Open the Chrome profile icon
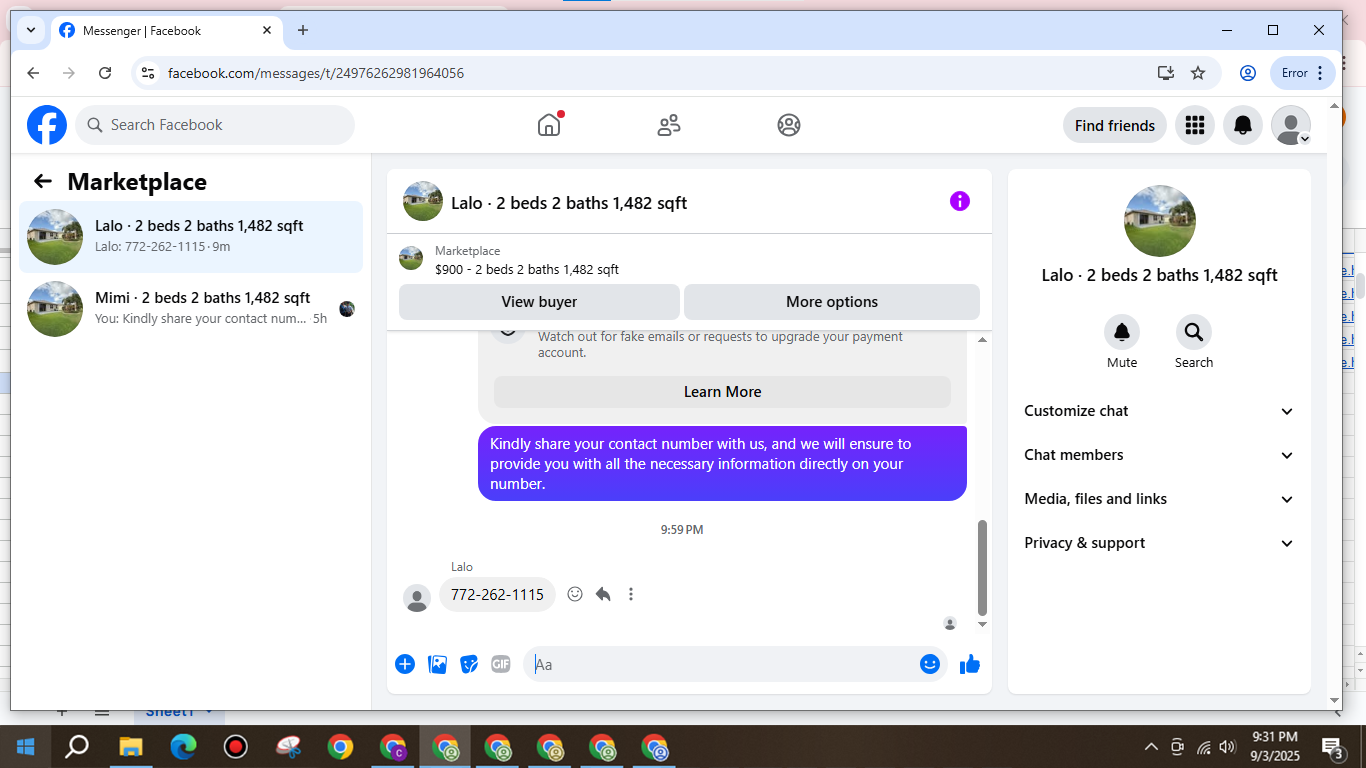1366x768 pixels. (x=1248, y=73)
